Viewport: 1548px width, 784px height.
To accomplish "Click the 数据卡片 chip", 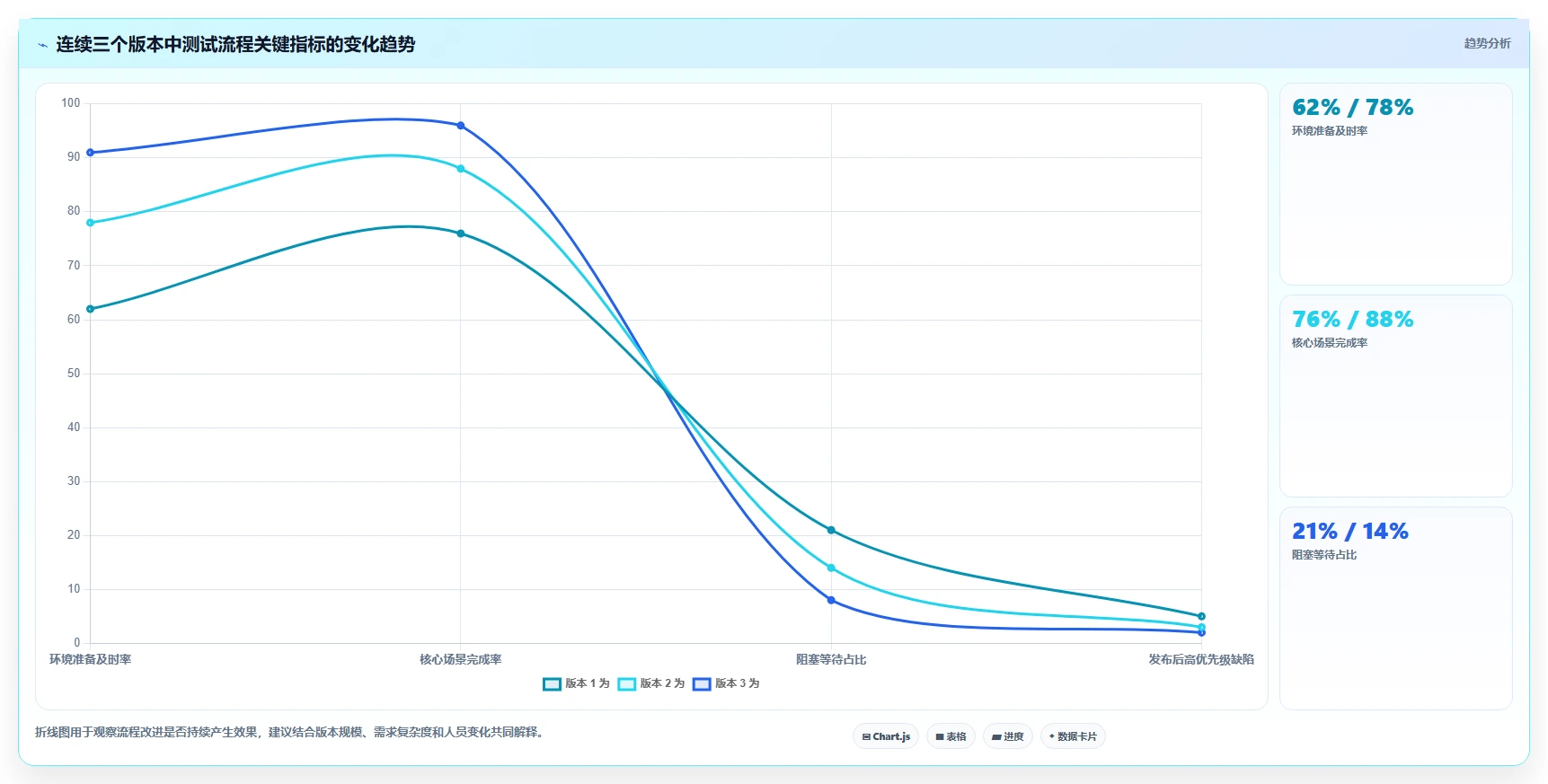I will point(1073,736).
